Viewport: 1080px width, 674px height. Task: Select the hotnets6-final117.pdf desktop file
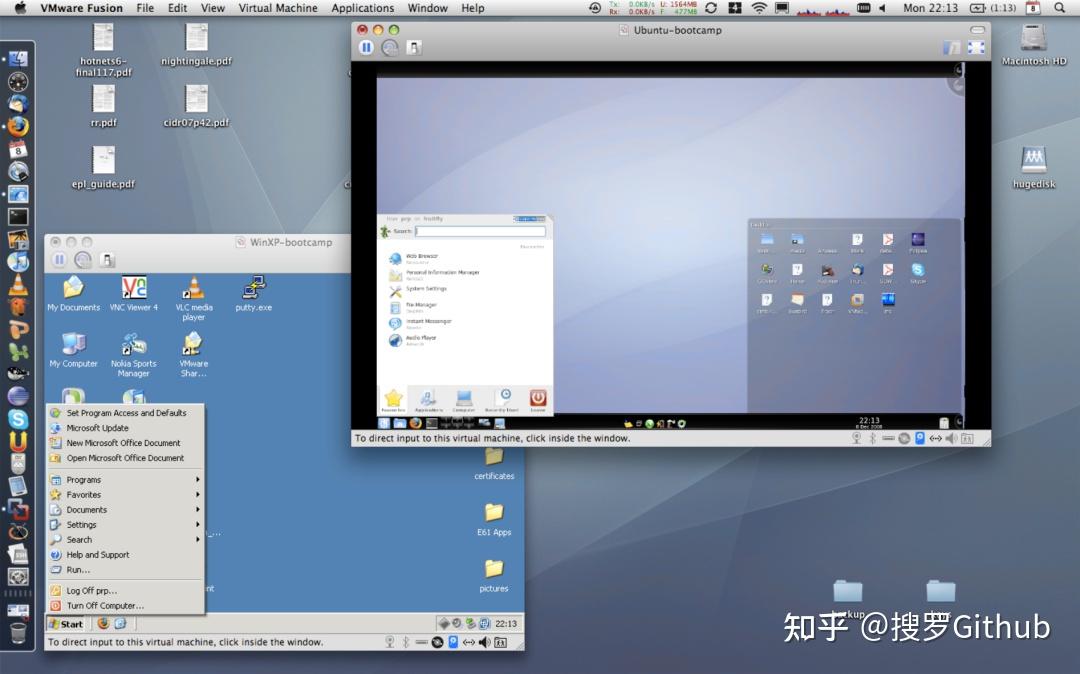(103, 50)
